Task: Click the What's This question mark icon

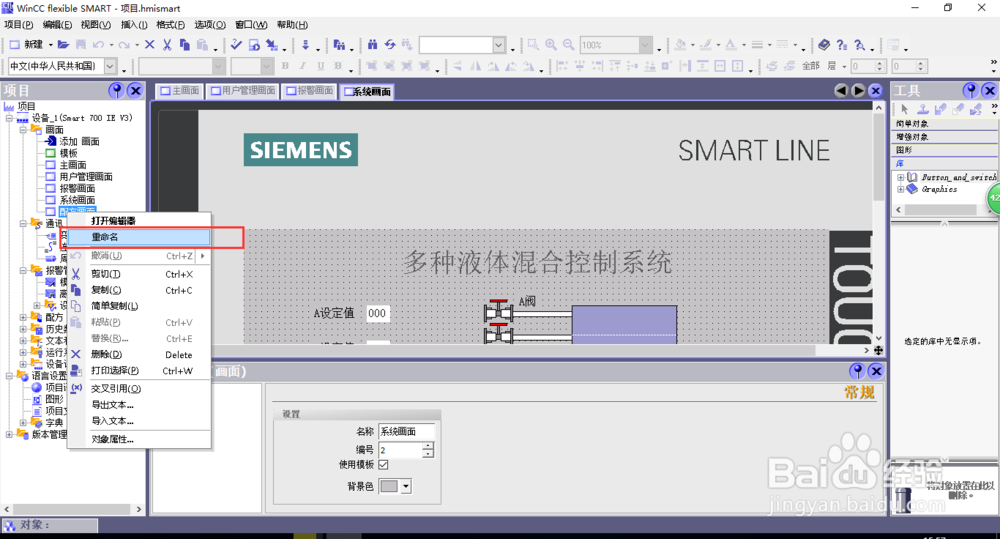Action: click(x=842, y=45)
